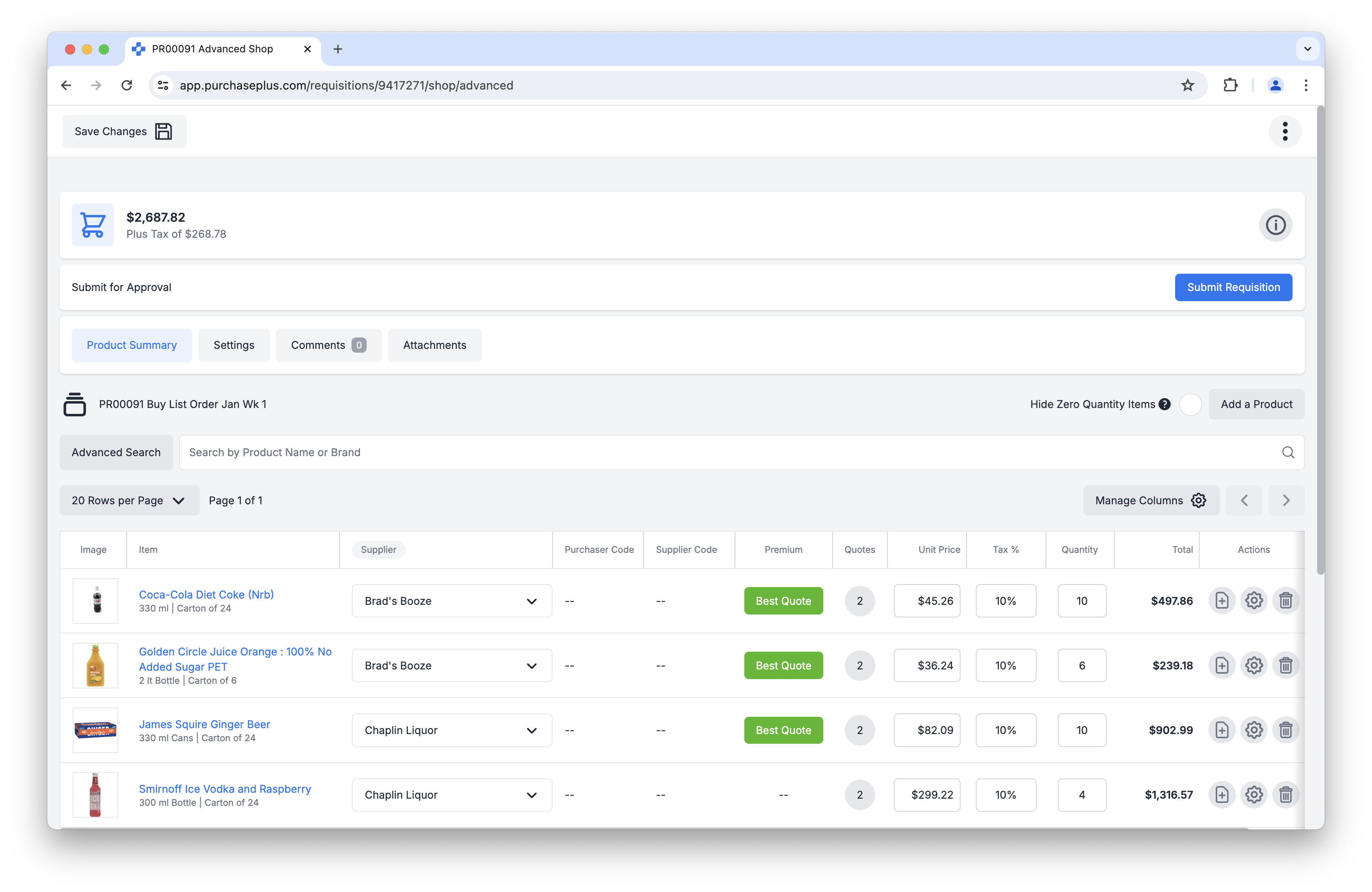Enable the Hide Zero Quantity Items toggle
Image resolution: width=1372 pixels, height=892 pixels.
click(1191, 404)
